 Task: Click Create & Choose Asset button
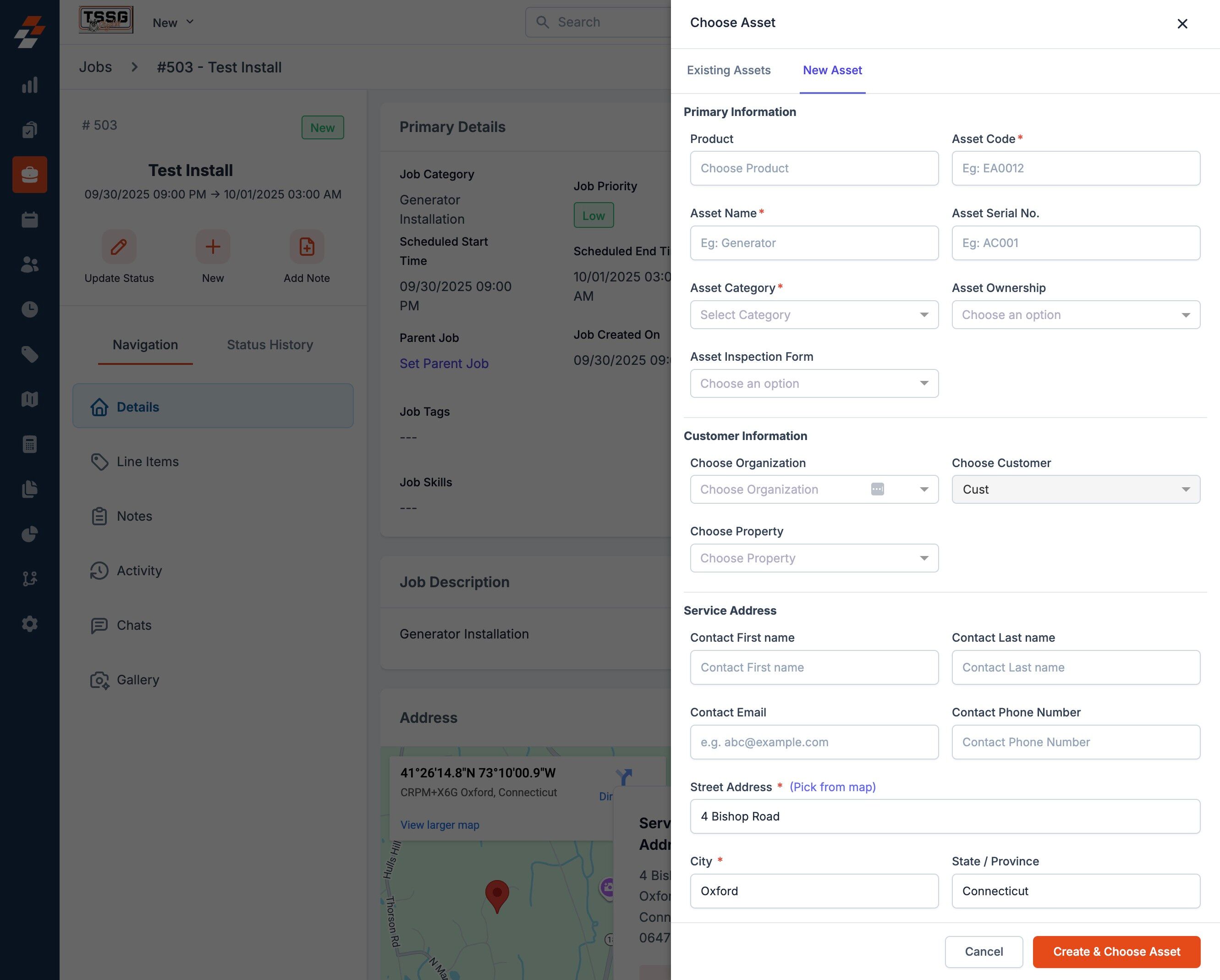pyautogui.click(x=1116, y=952)
